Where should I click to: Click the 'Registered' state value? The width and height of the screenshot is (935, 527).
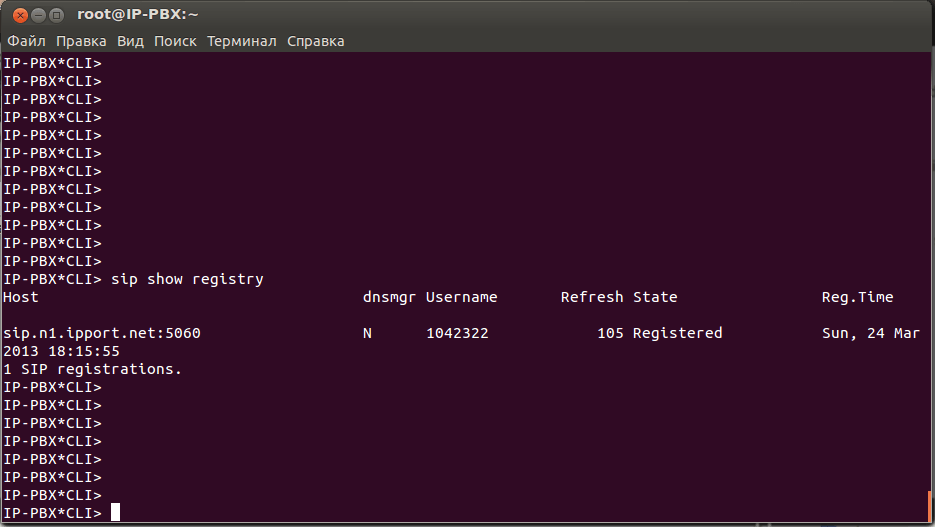pos(677,333)
